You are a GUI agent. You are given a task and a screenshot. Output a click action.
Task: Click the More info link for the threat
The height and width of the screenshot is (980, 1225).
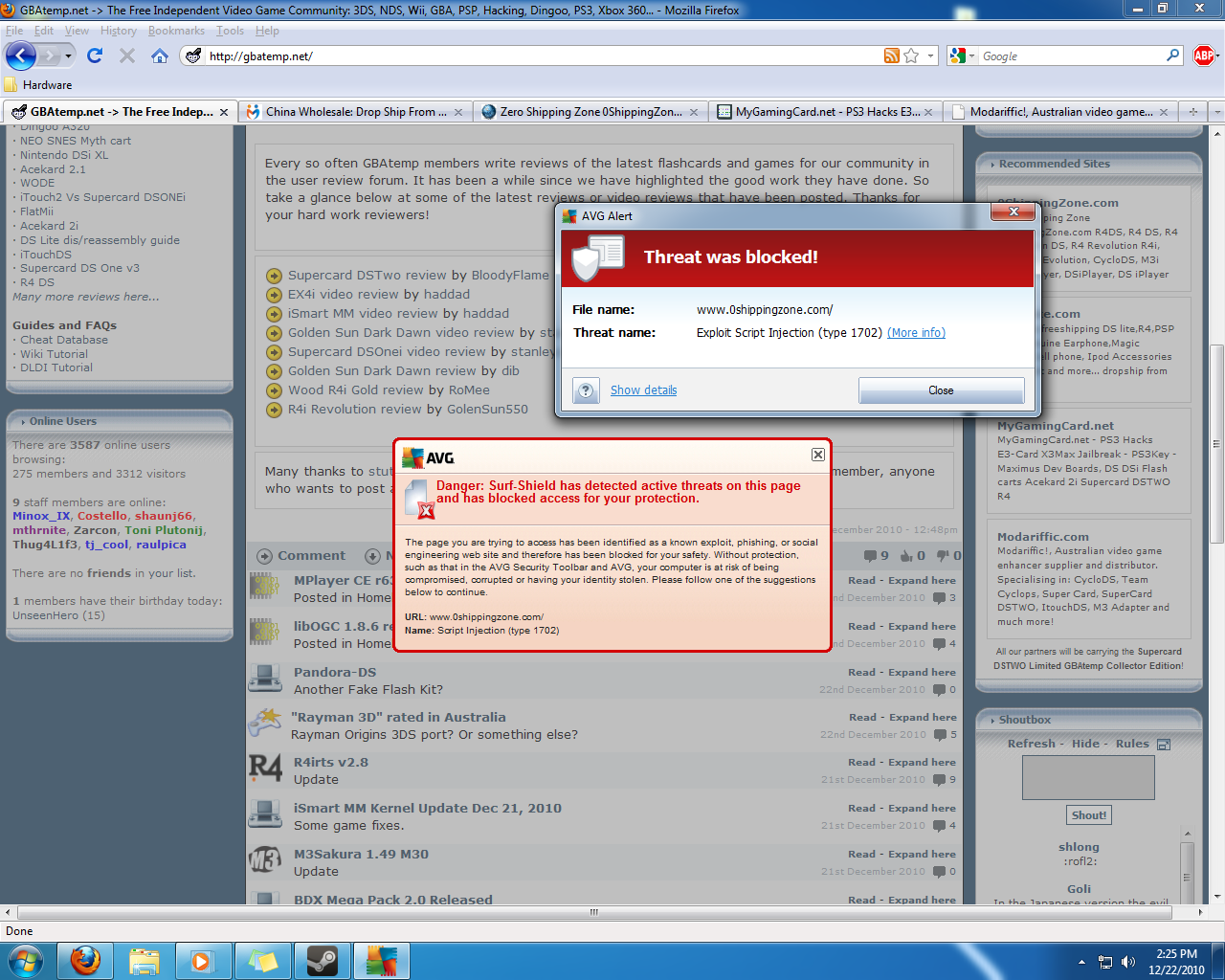click(916, 333)
